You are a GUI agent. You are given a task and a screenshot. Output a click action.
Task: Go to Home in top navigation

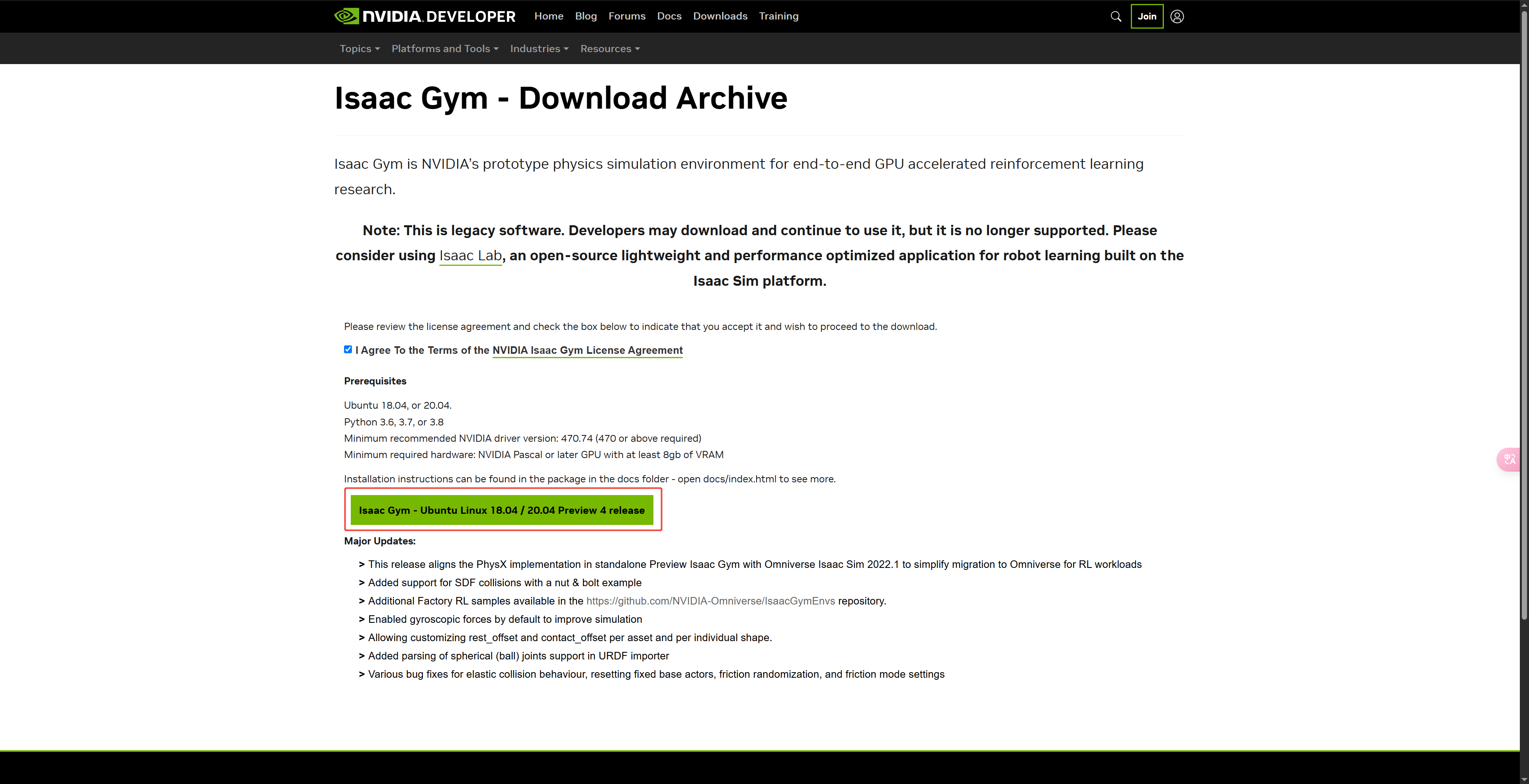pyautogui.click(x=548, y=16)
